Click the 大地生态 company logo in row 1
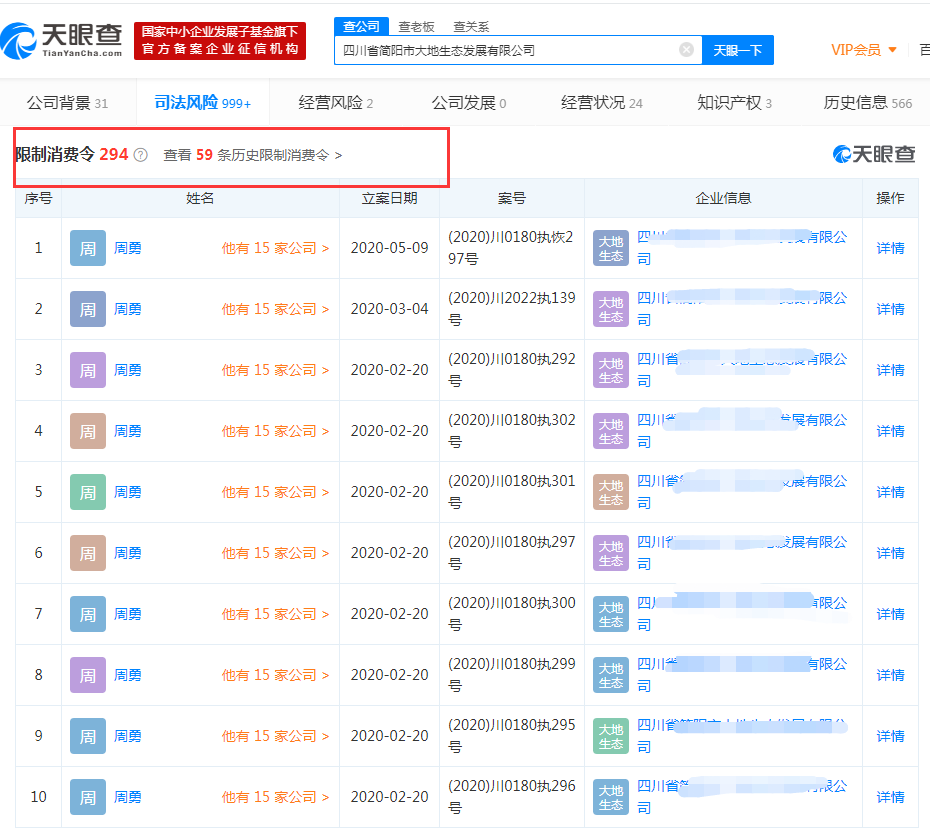The height and width of the screenshot is (831, 930). [611, 248]
